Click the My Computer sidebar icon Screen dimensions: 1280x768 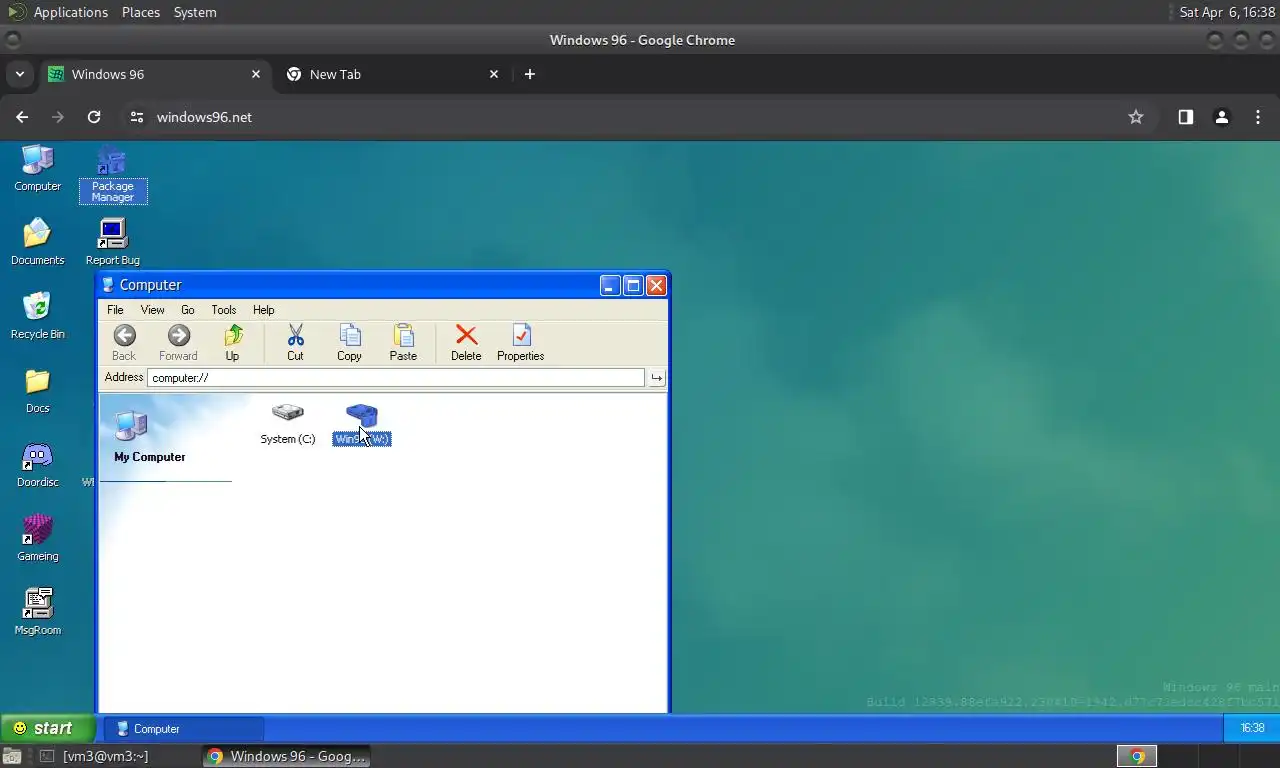(x=131, y=426)
